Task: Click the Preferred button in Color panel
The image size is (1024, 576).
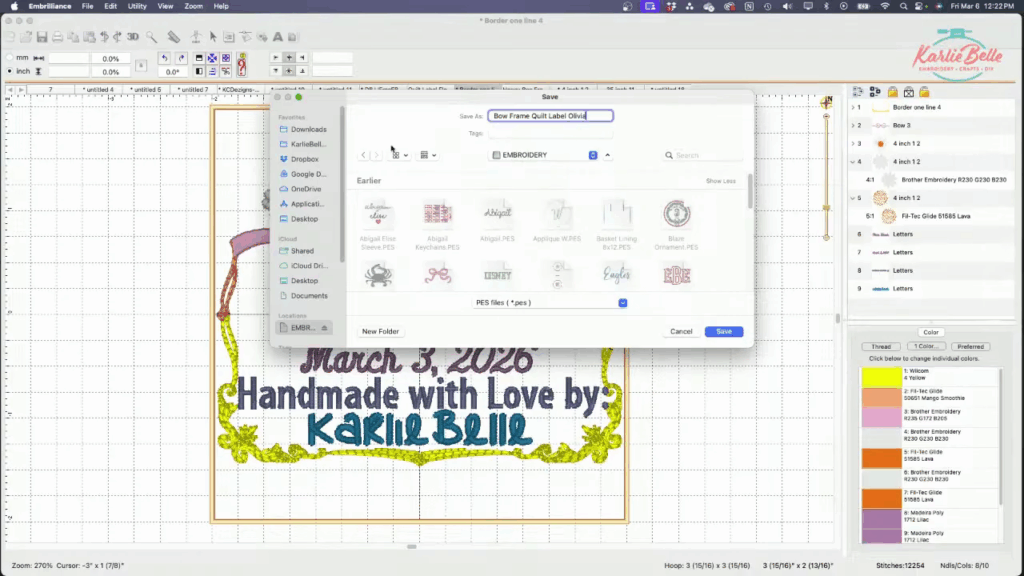Action: [x=970, y=347]
